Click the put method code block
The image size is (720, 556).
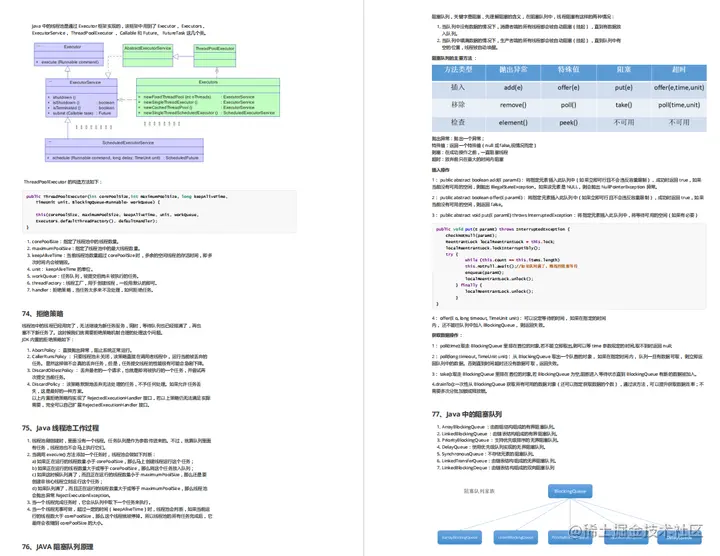pos(569,266)
